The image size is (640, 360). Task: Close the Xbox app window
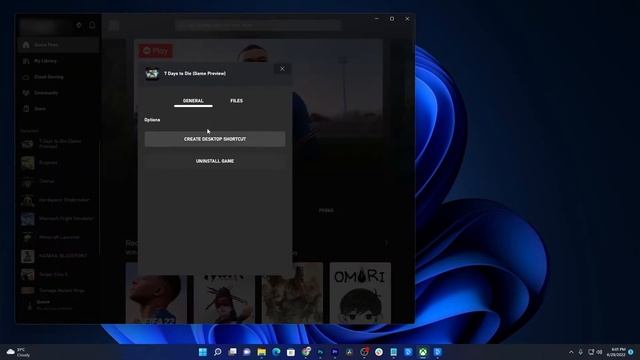(x=407, y=19)
